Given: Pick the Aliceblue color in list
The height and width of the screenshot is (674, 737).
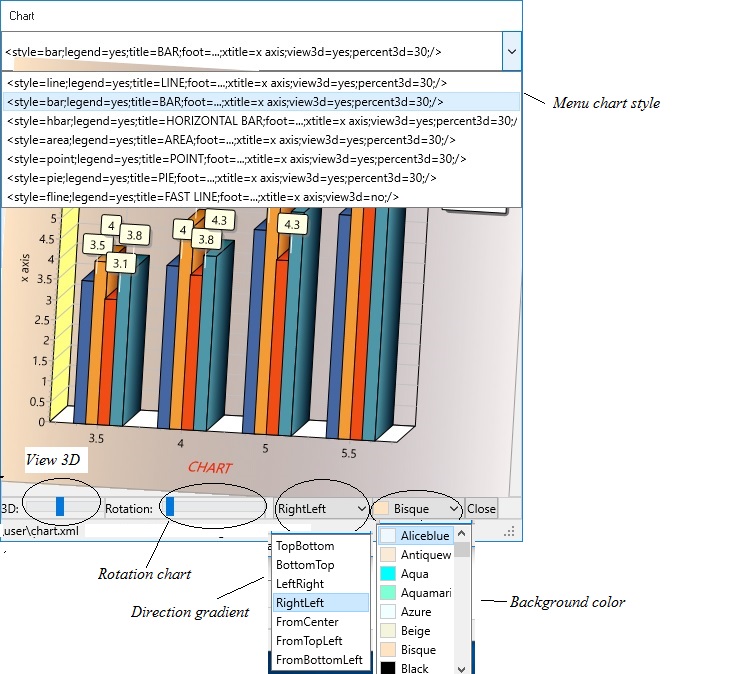Looking at the screenshot, I should click(424, 536).
